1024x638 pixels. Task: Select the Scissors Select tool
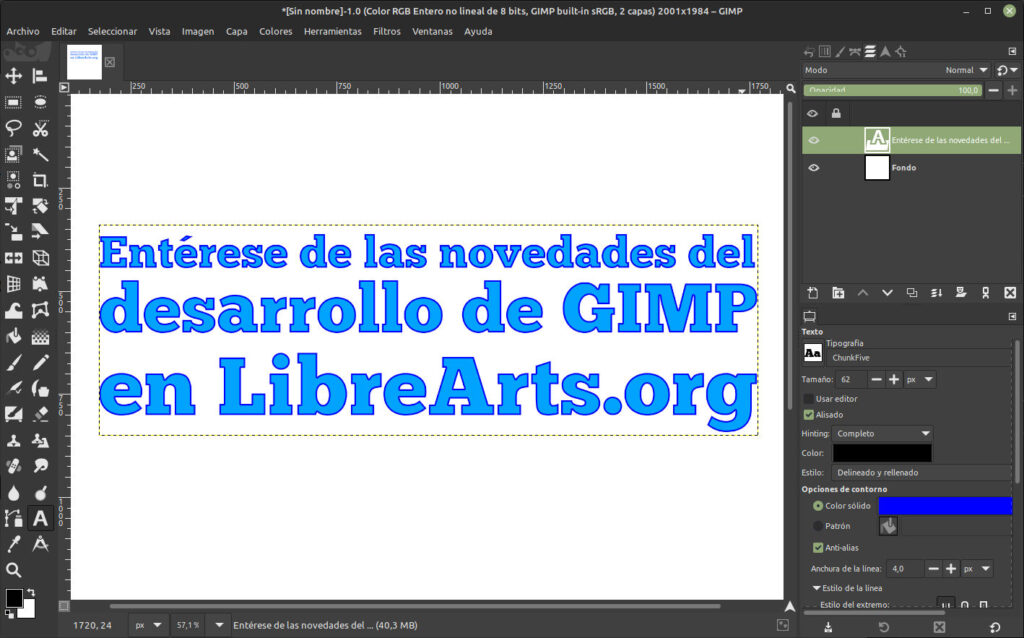pos(40,128)
